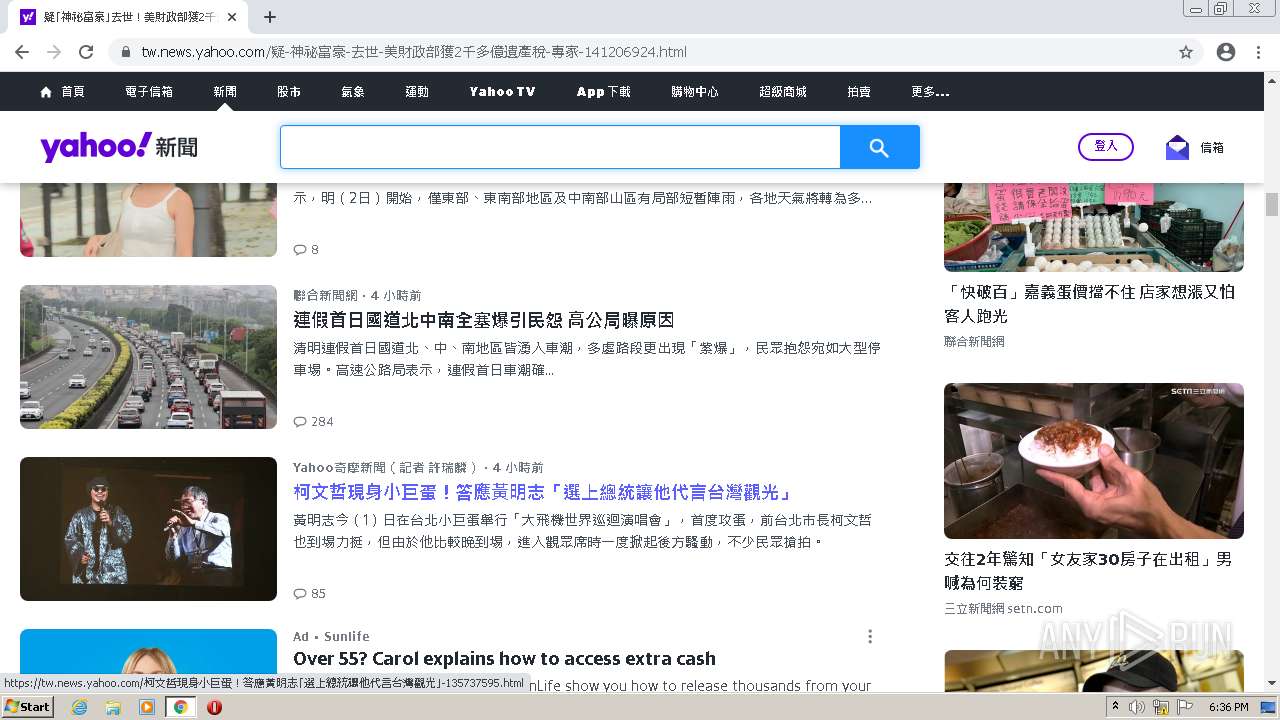Bookmark this page with star icon

(1186, 52)
